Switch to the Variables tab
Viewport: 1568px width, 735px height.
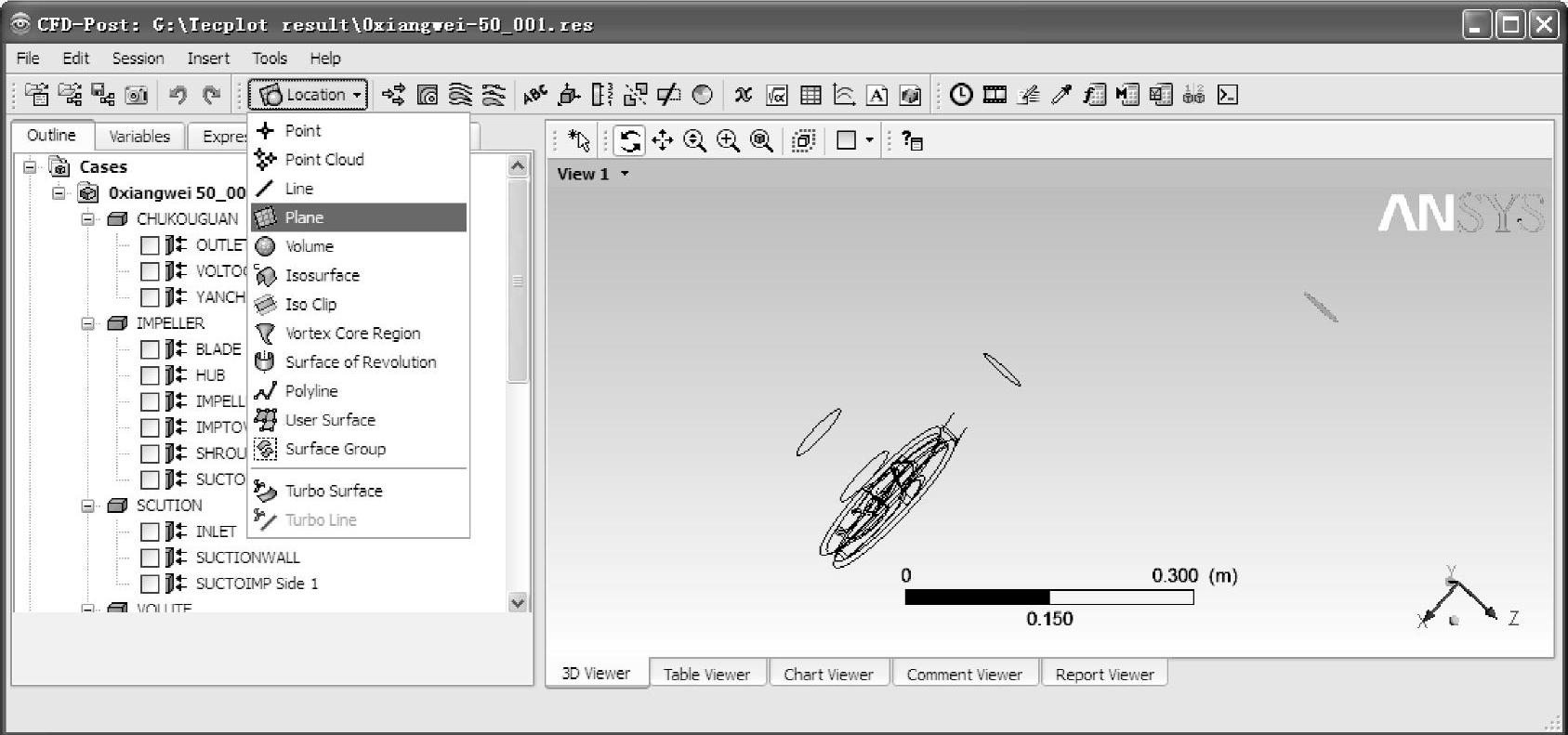click(x=139, y=137)
